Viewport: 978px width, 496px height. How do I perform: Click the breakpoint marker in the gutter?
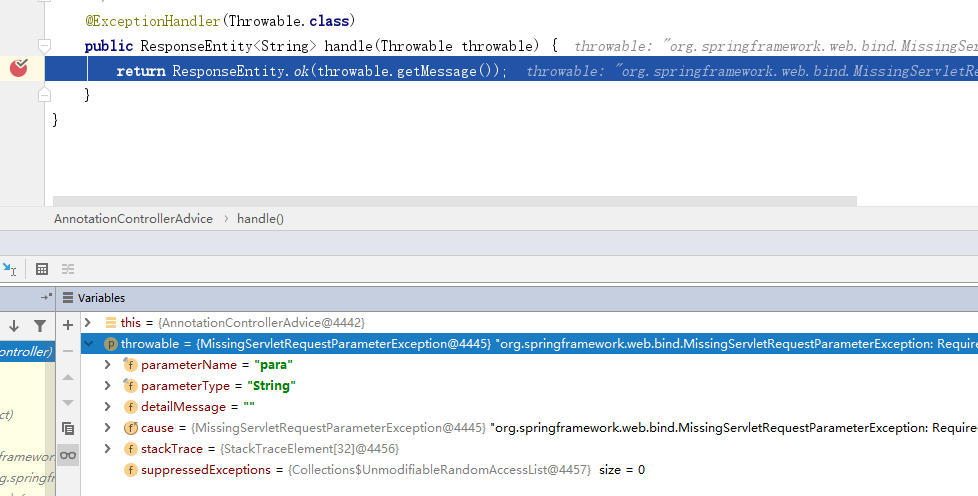pyautogui.click(x=18, y=68)
